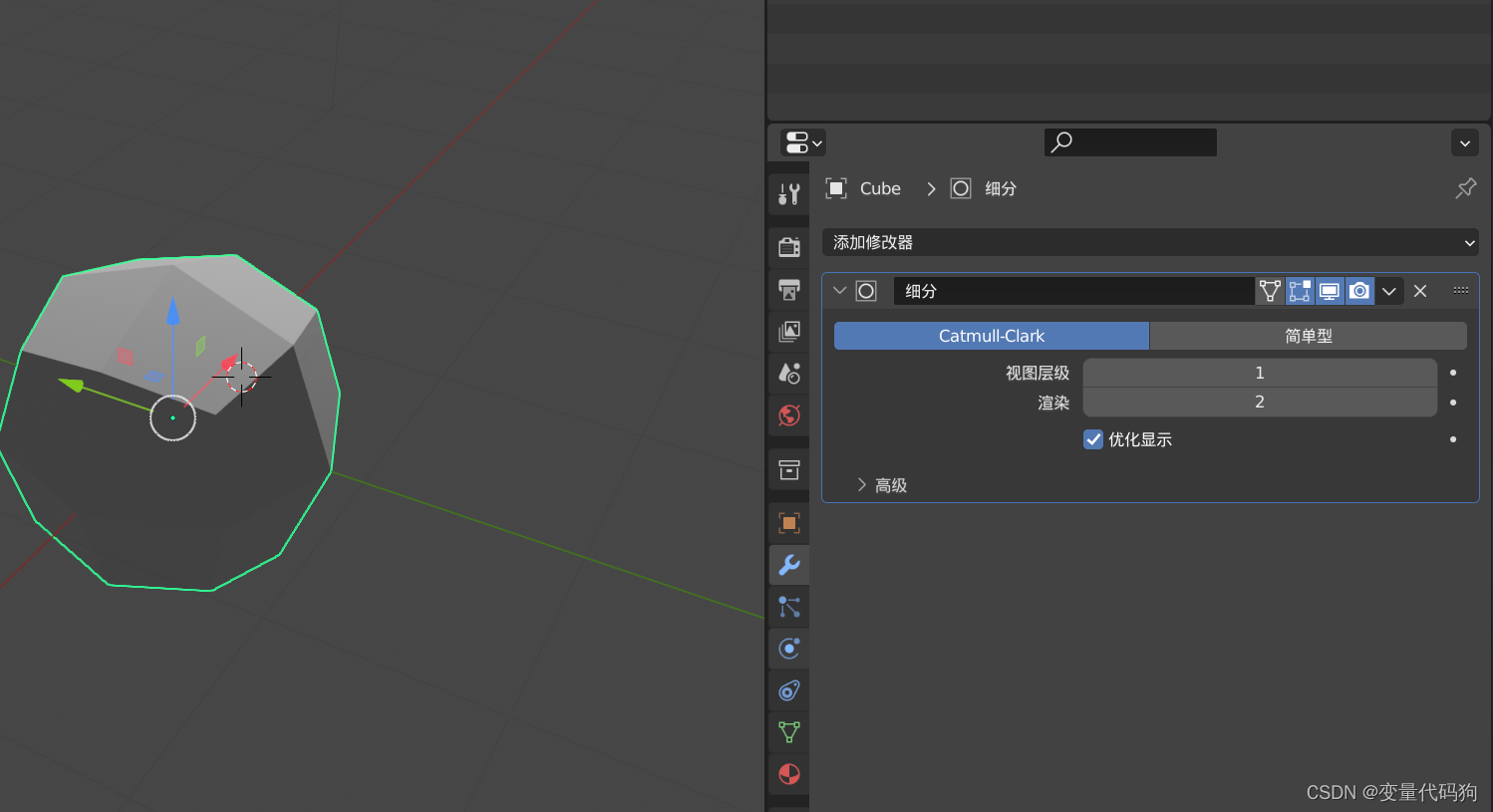The image size is (1493, 812).
Task: Disable the modifier's realtime viewport display
Action: click(x=1330, y=290)
